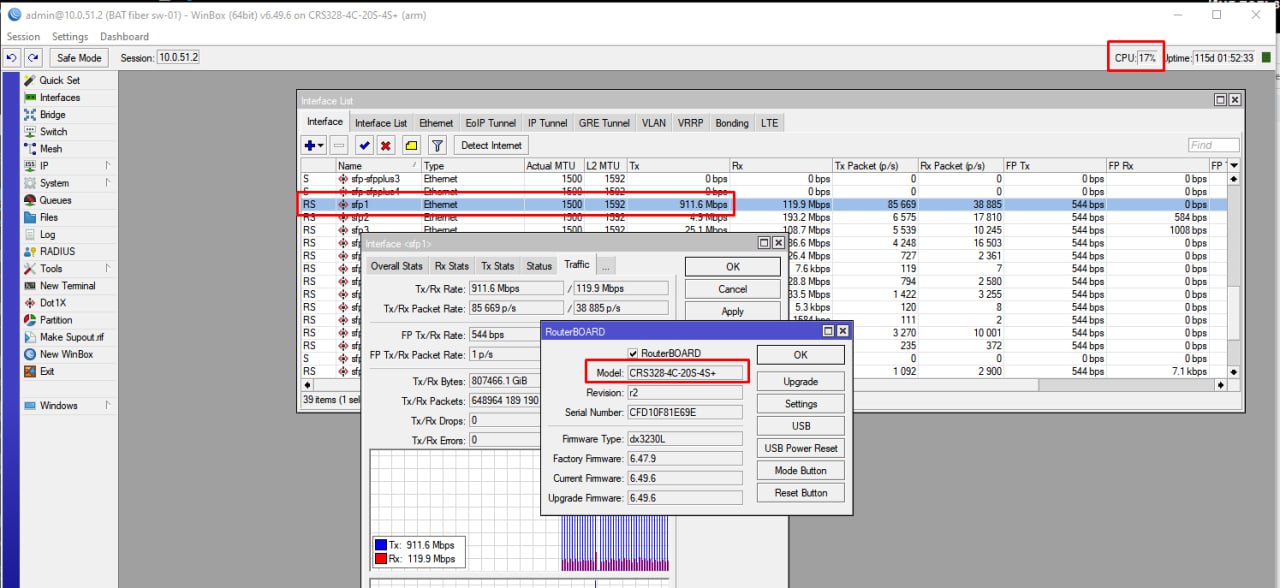Screen dimensions: 1280x588
Task: Click the Serial Number field value
Action: coord(685,412)
